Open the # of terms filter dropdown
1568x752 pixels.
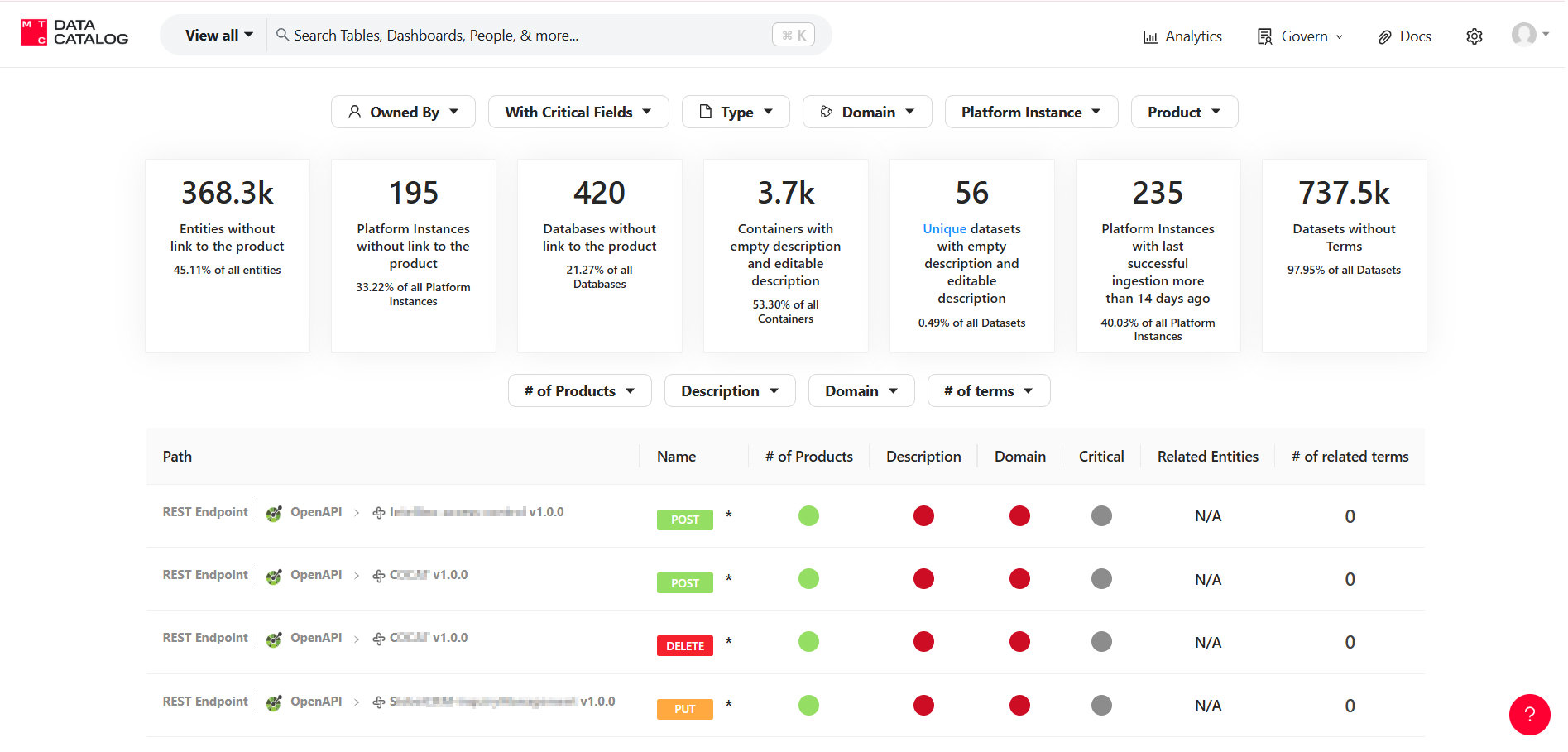point(988,390)
